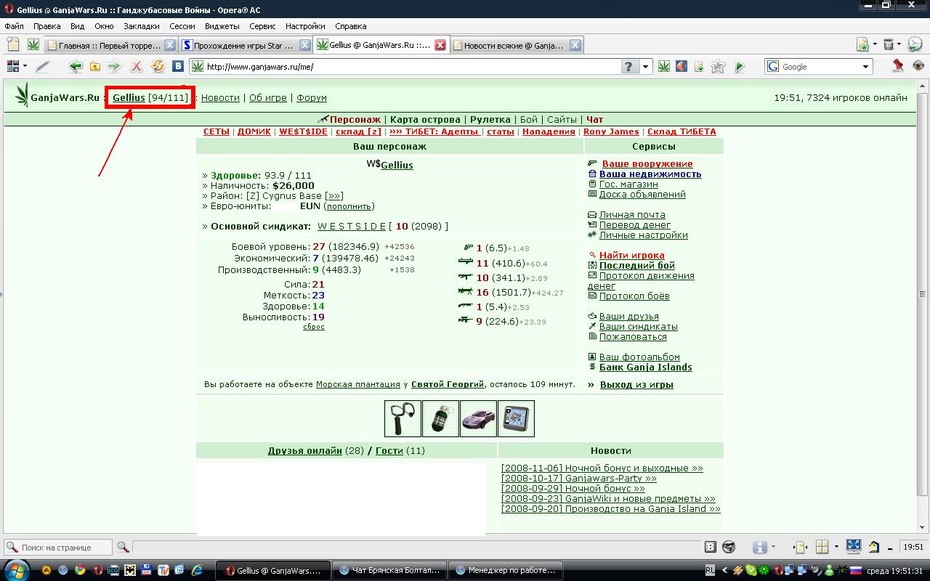Open the Карта острова navigation link
Screen dimensions: 930x581
click(425, 119)
